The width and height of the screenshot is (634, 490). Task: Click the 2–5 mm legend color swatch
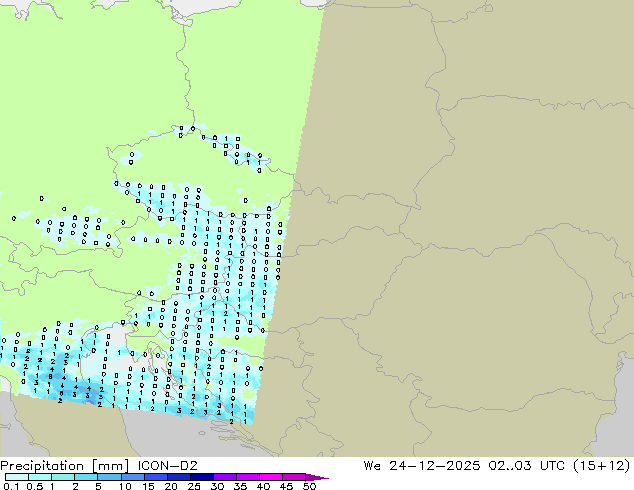pos(86,477)
